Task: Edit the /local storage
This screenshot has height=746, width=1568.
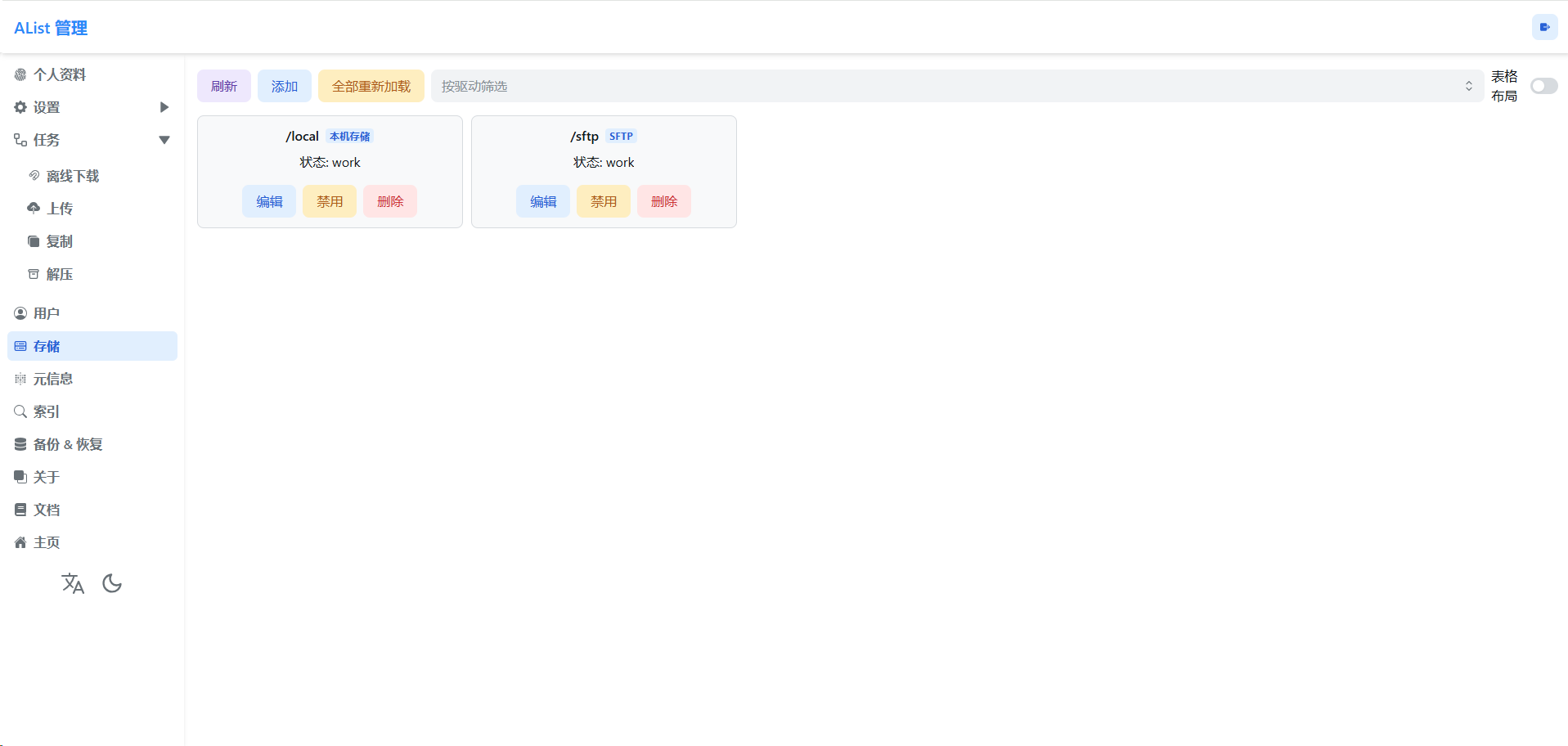Action: 269,201
